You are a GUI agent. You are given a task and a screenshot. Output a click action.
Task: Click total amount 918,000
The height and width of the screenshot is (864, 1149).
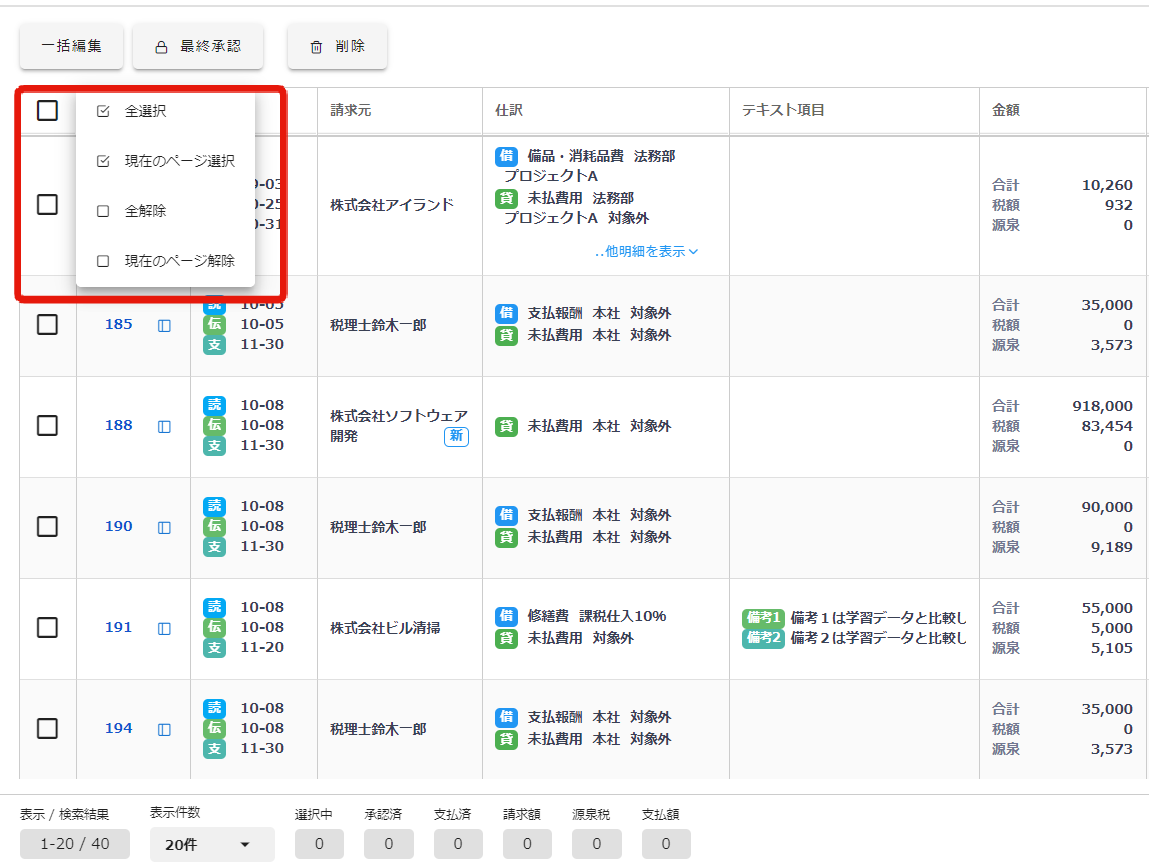pyautogui.click(x=1102, y=406)
